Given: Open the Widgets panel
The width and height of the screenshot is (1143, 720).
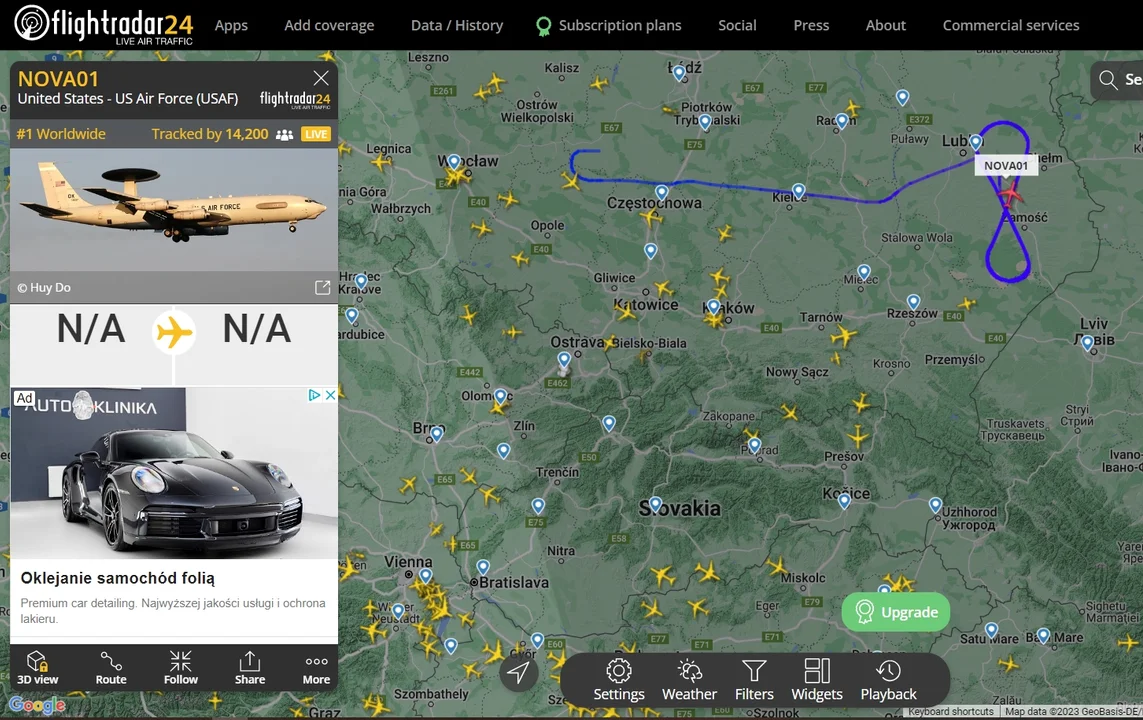Looking at the screenshot, I should tap(817, 680).
